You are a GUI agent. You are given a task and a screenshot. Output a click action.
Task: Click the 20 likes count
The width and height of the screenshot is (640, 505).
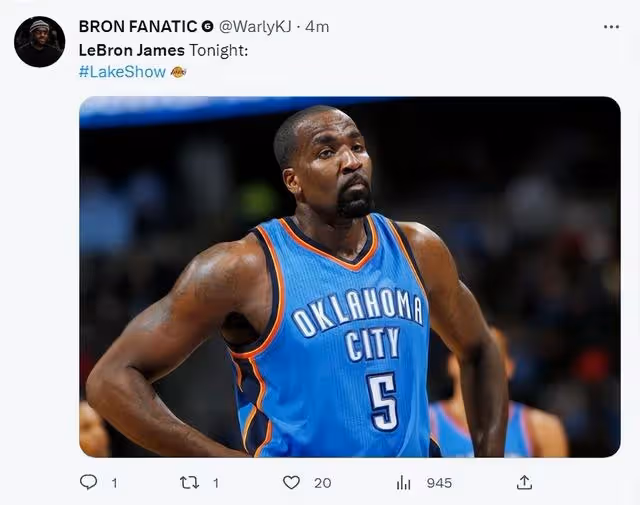click(x=322, y=483)
